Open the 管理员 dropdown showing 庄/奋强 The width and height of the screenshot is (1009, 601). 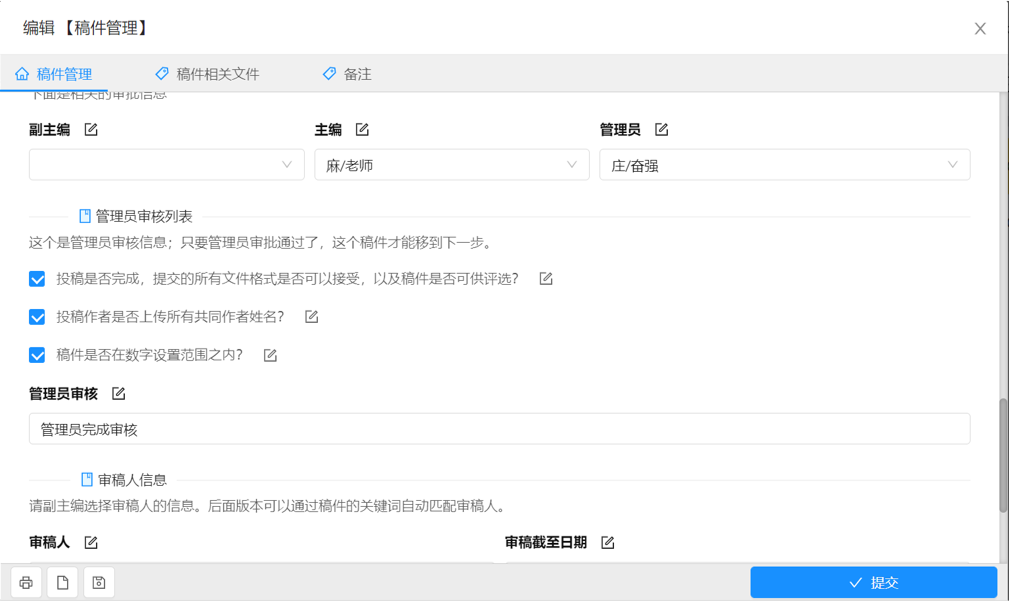pos(784,165)
